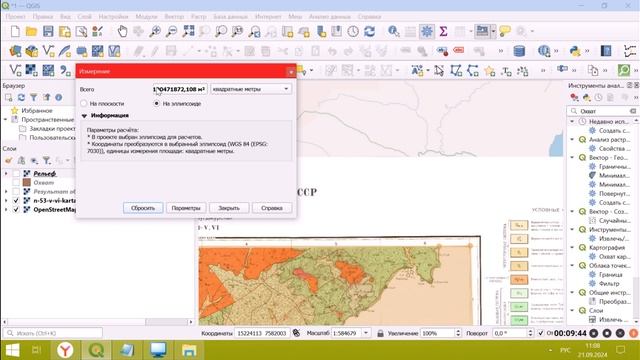
Task: Click the map tips speech bubble icon
Action: [505, 31]
